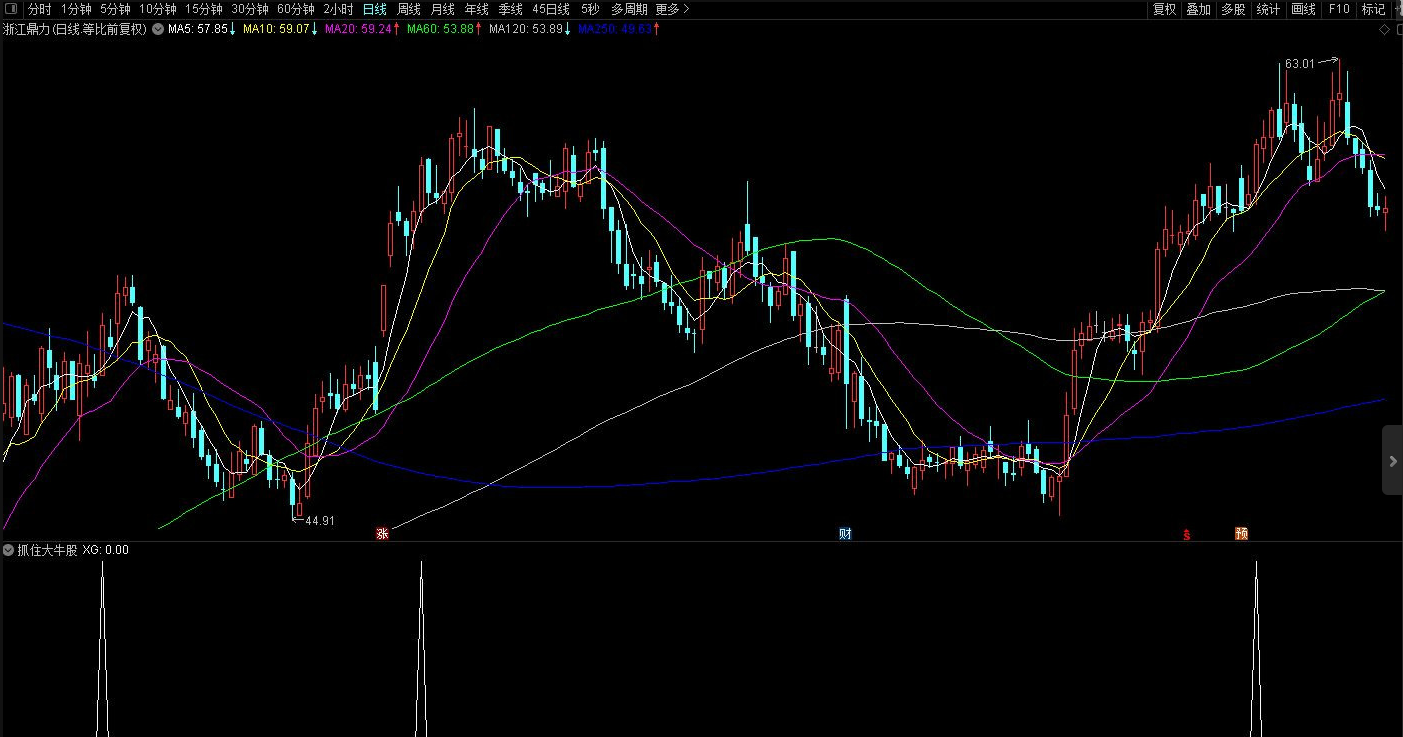The height and width of the screenshot is (737, 1403).
Task: Open the 标记 marking tool
Action: tap(1373, 9)
